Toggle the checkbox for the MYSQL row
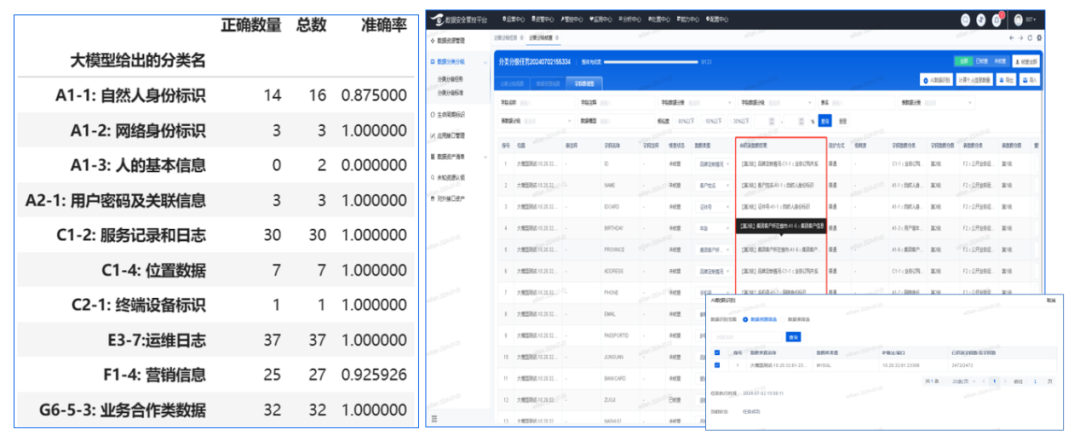Viewport: 1080px width, 441px height. [717, 365]
